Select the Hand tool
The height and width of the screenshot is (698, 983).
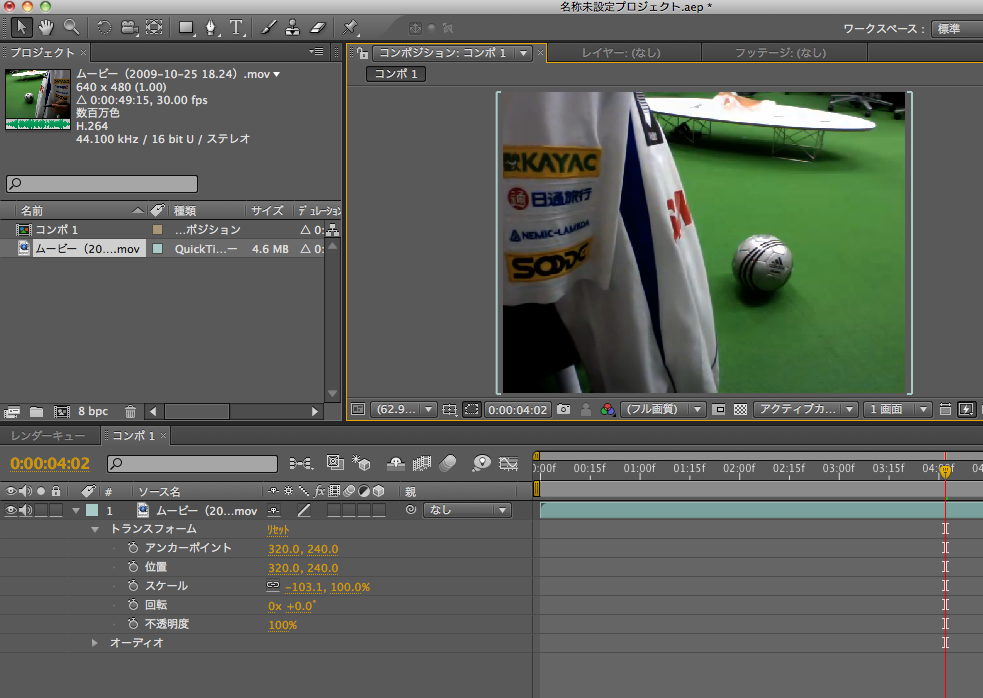point(46,28)
